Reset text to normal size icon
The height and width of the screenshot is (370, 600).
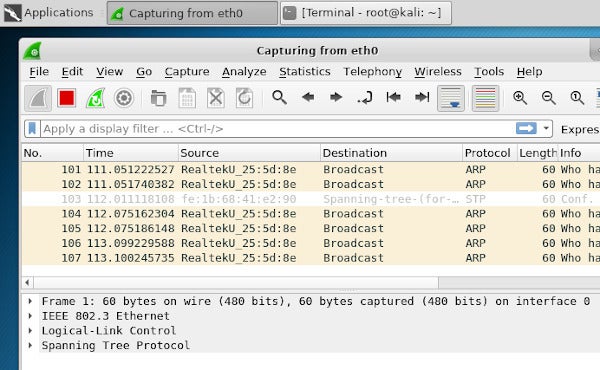tap(577, 98)
